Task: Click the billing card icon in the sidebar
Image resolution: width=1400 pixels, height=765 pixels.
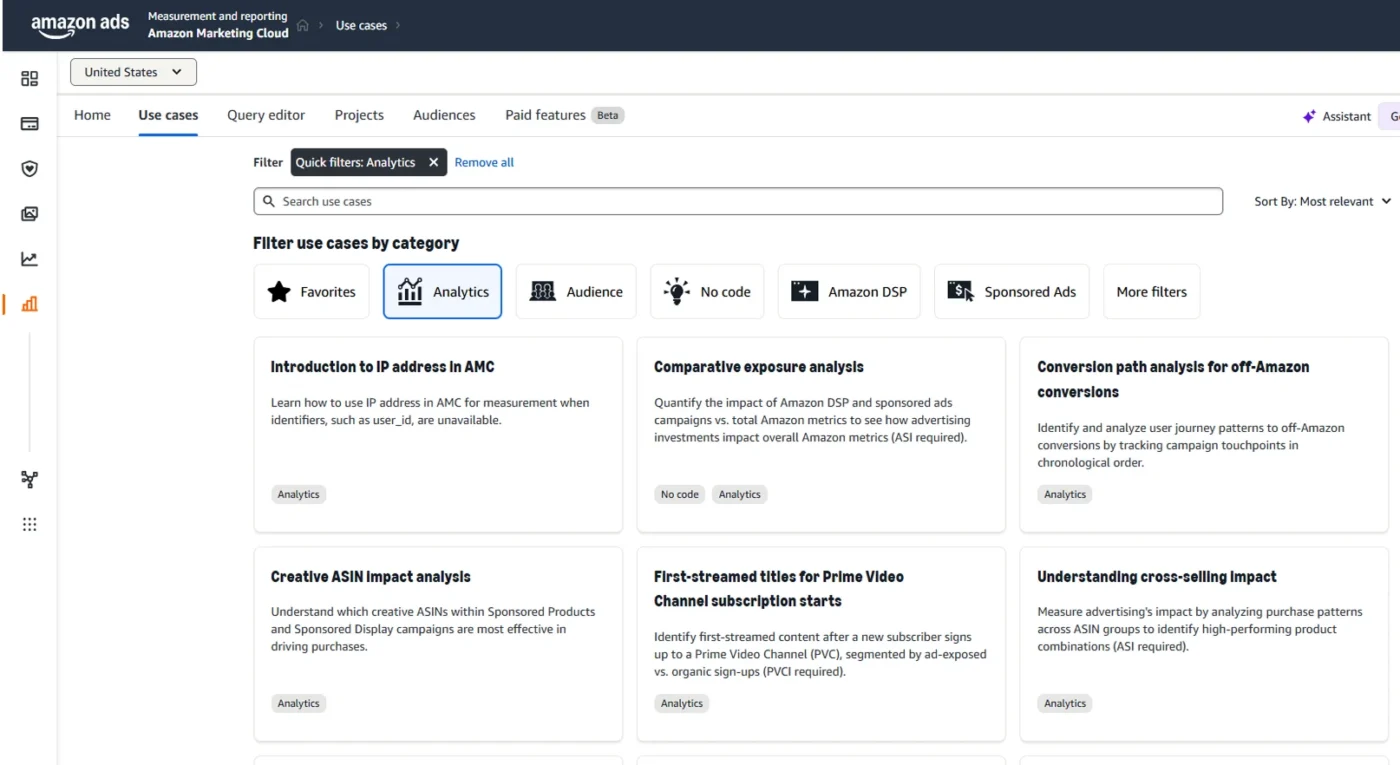Action: point(29,123)
